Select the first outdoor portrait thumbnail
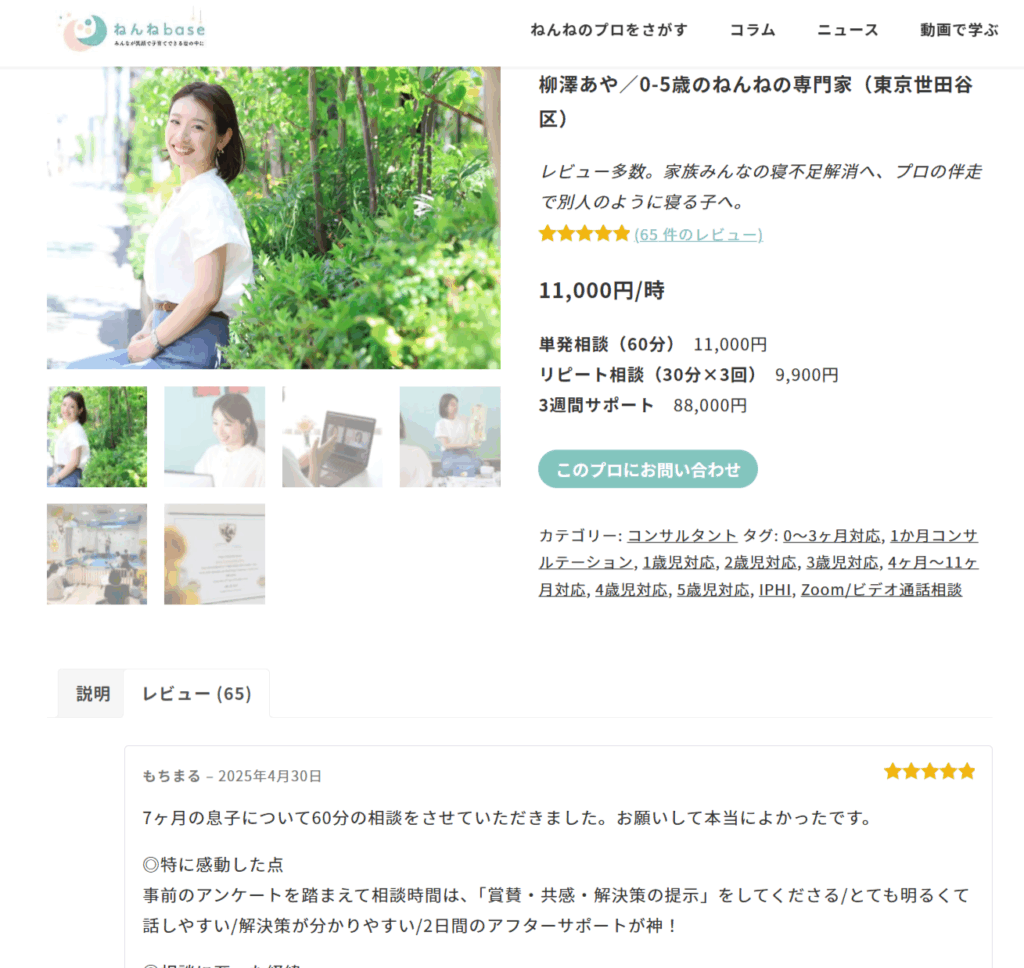This screenshot has width=1024, height=968. click(x=97, y=436)
